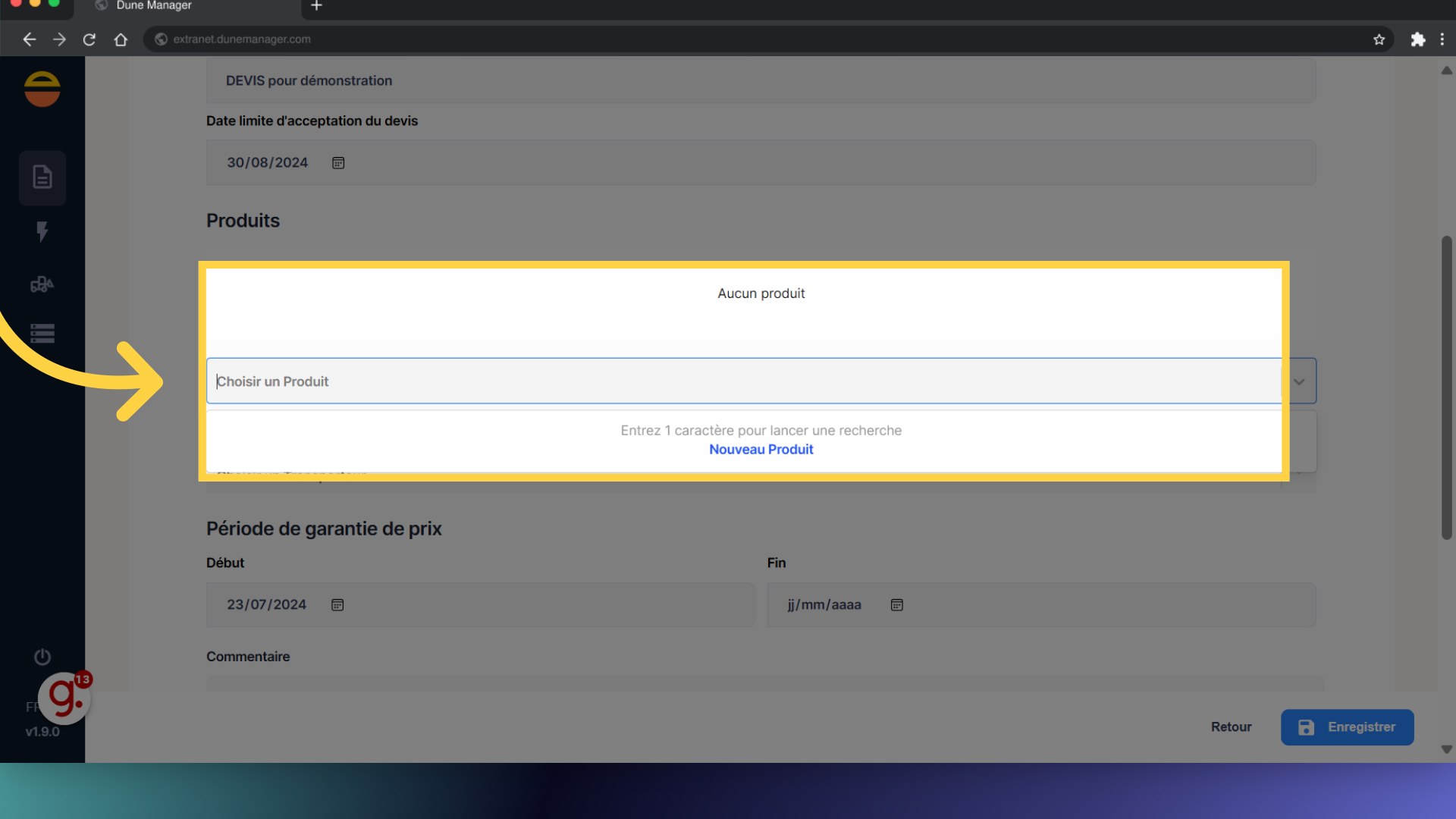Click the red g. widget badge
This screenshot has height=819, width=1456.
(x=65, y=697)
